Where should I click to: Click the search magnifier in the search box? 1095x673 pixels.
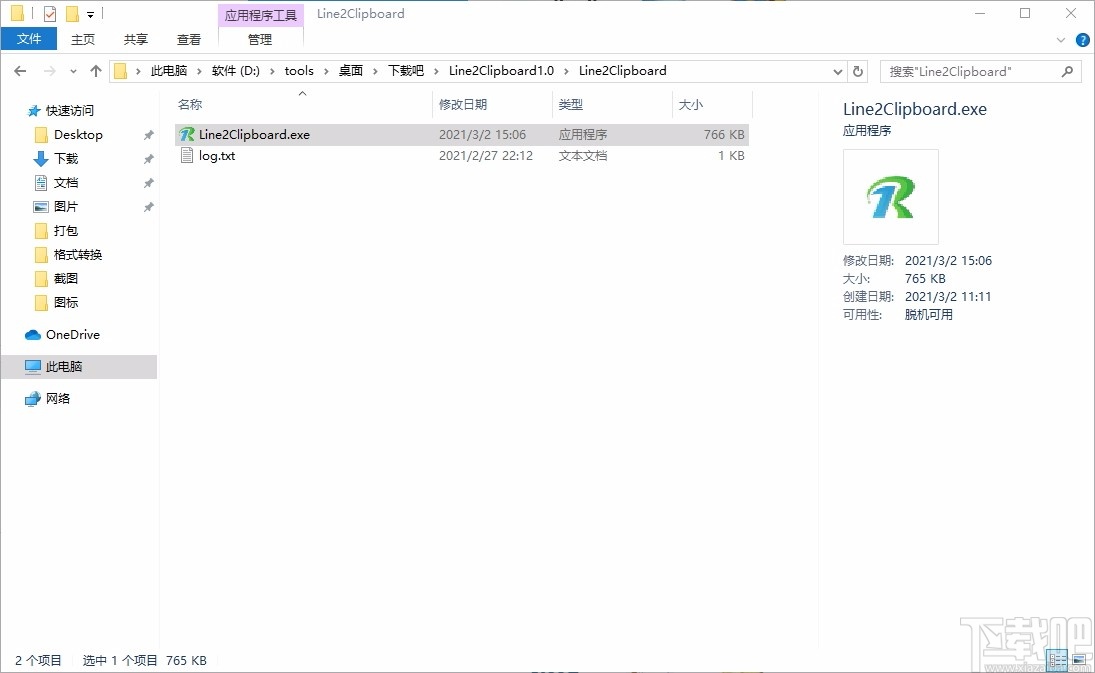coord(1067,71)
